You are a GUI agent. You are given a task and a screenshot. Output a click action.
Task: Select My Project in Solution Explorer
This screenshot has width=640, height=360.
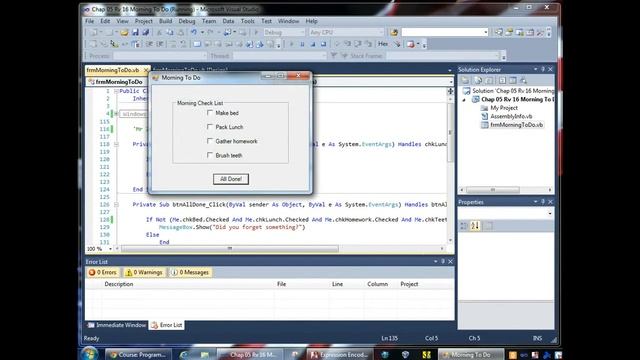(504, 108)
